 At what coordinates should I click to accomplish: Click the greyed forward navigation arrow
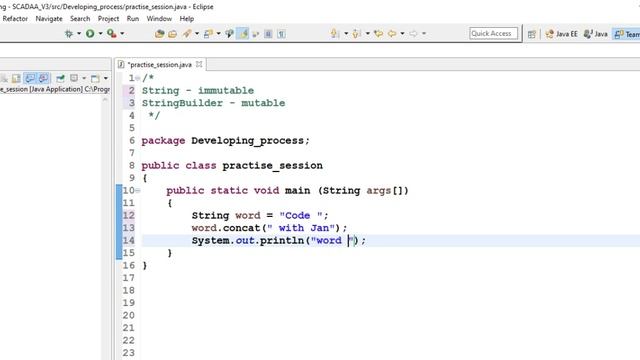pos(413,33)
